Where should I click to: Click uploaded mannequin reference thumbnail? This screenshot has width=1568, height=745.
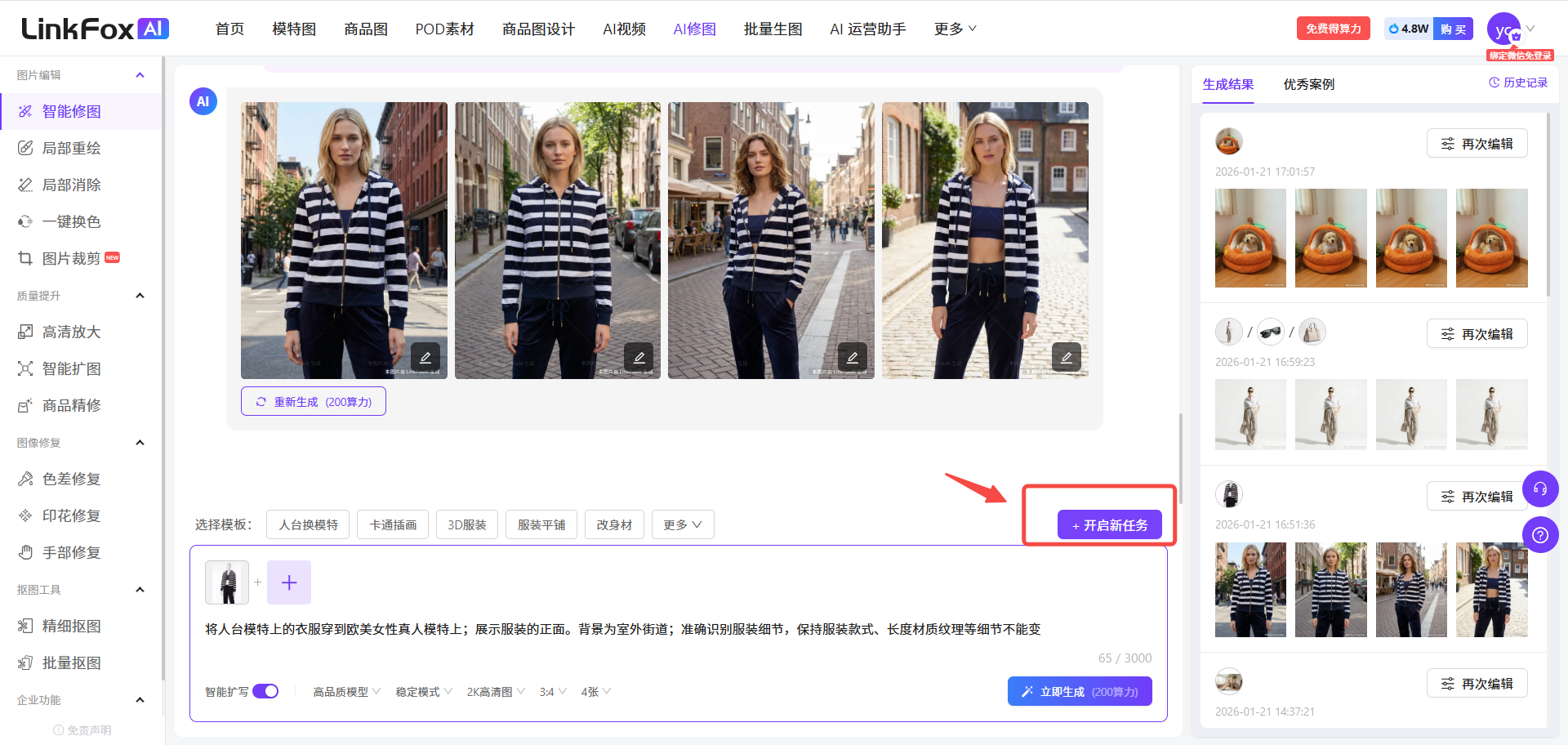click(x=227, y=582)
